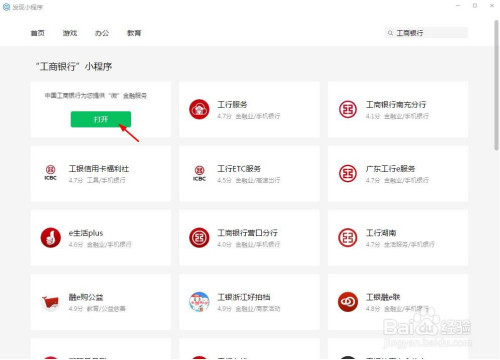Click 4.1分 rating under 工商银行南充分行
The width and height of the screenshot is (500, 360).
[x=373, y=116]
